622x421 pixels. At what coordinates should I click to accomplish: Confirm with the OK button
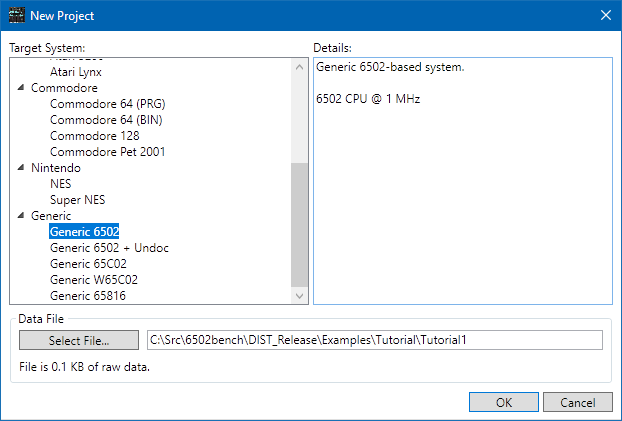tap(504, 402)
